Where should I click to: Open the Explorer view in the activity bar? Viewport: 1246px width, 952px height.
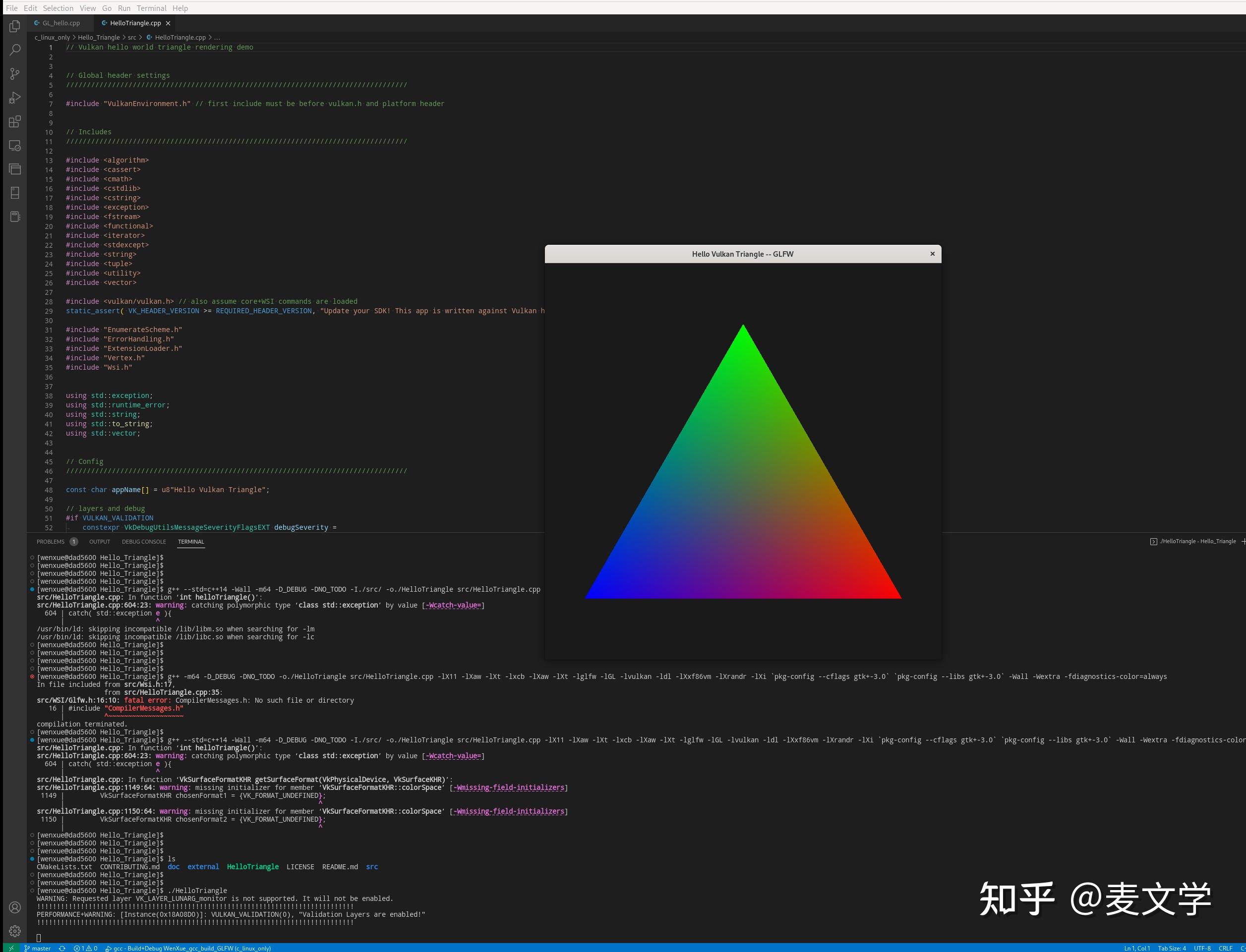[x=15, y=26]
